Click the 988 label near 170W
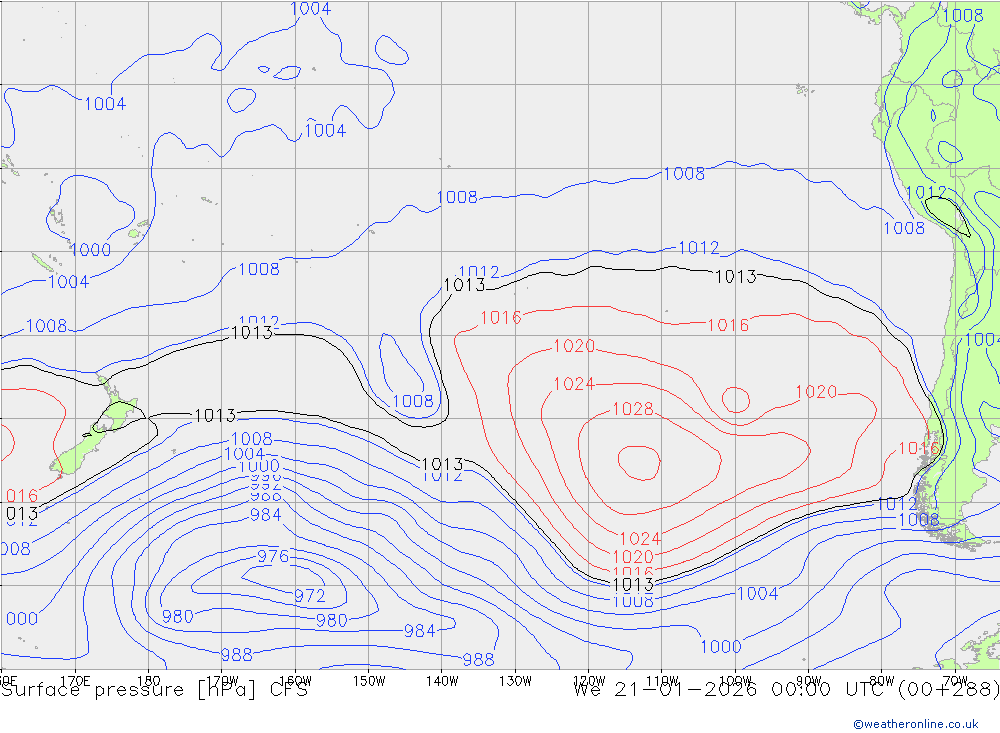The image size is (1000, 733). coord(237,655)
